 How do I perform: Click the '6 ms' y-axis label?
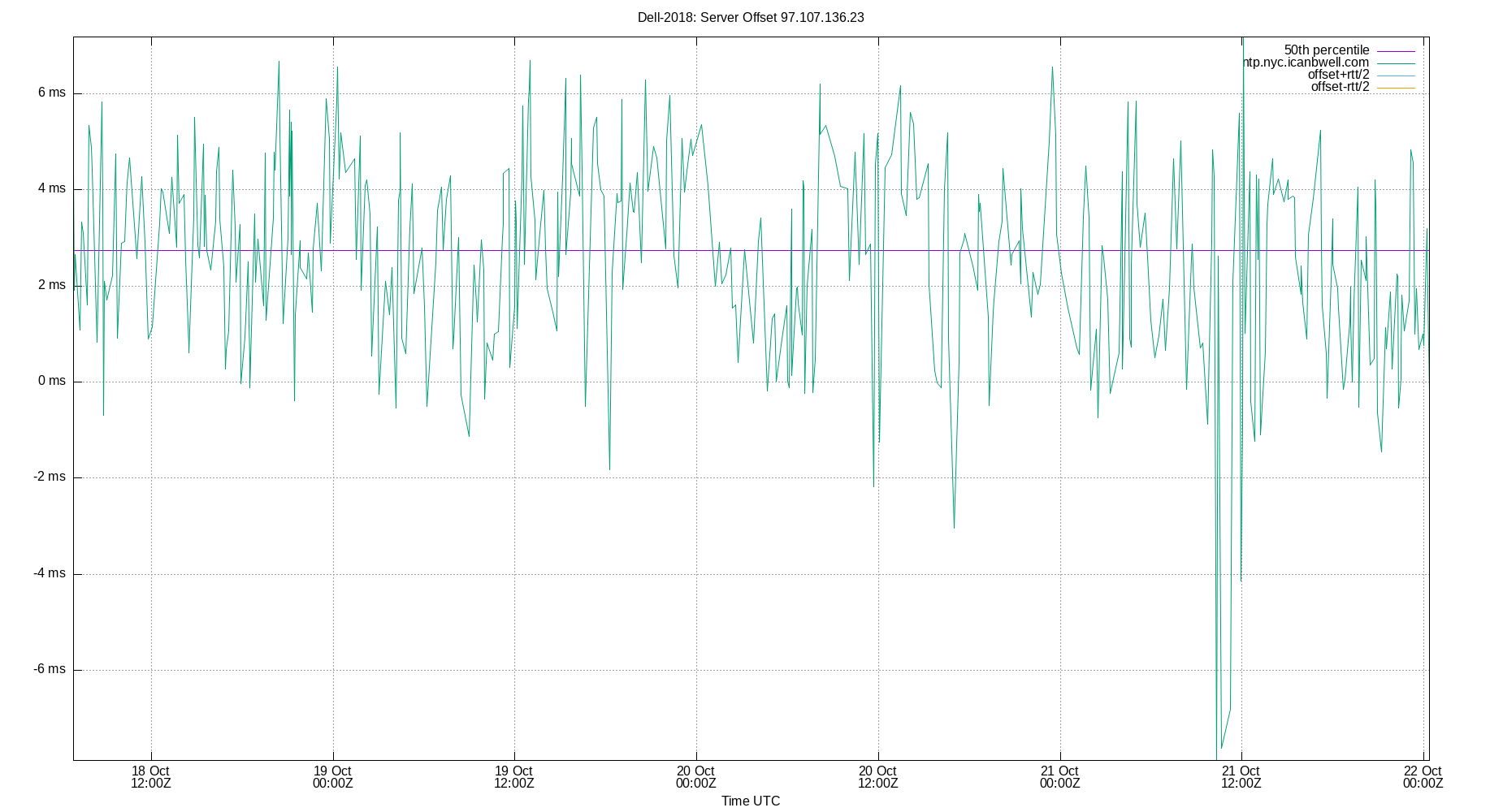pyautogui.click(x=51, y=93)
